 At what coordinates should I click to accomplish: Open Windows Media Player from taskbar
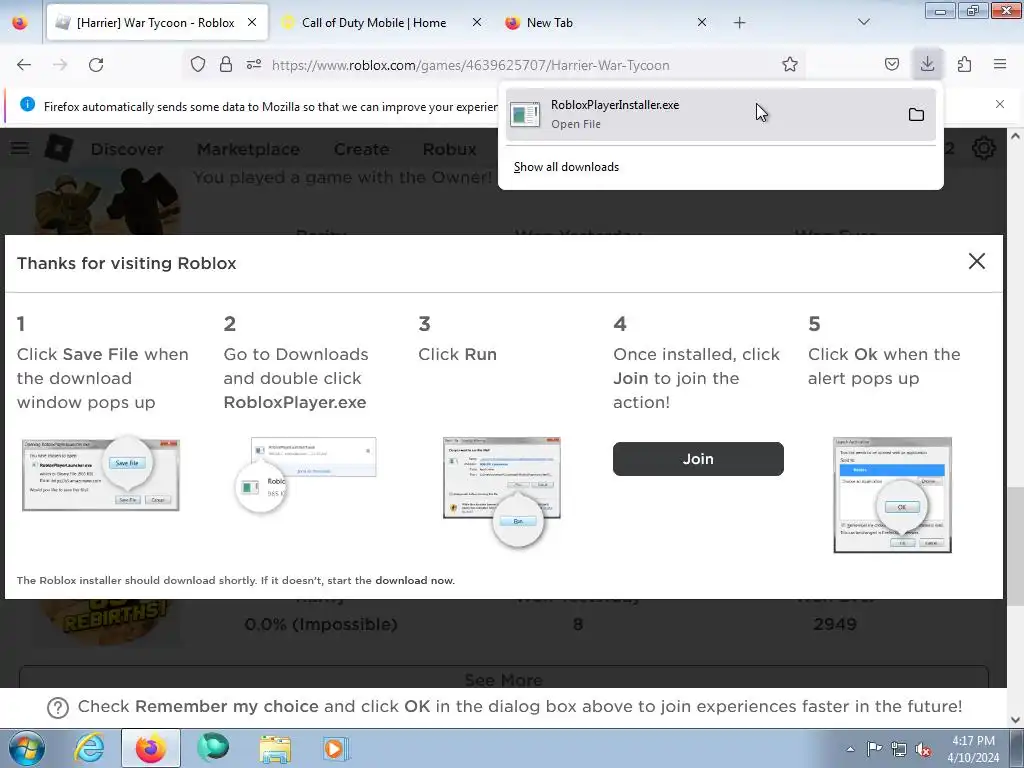click(336, 748)
